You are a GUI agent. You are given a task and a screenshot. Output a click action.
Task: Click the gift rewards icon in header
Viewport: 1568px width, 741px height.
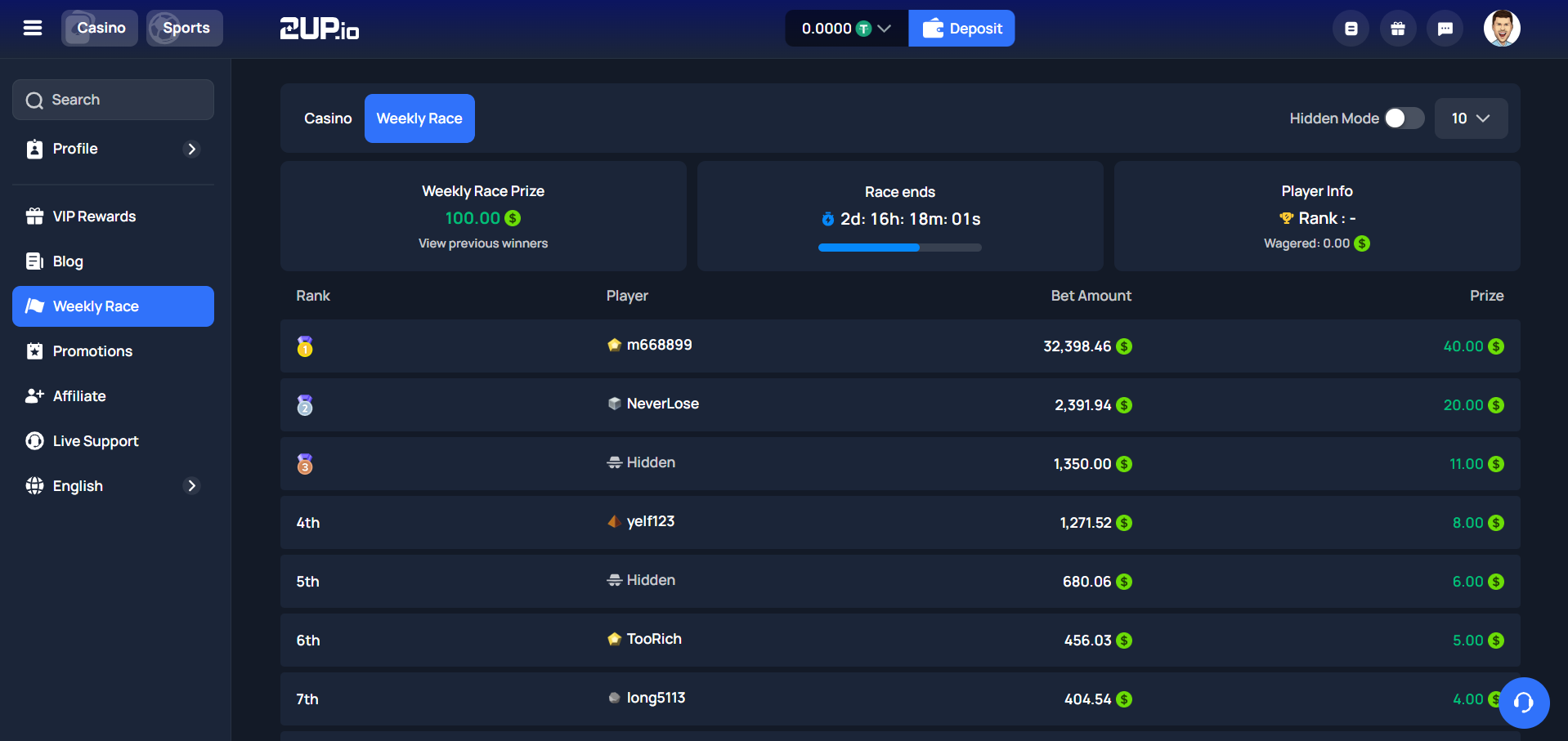pyautogui.click(x=1398, y=29)
